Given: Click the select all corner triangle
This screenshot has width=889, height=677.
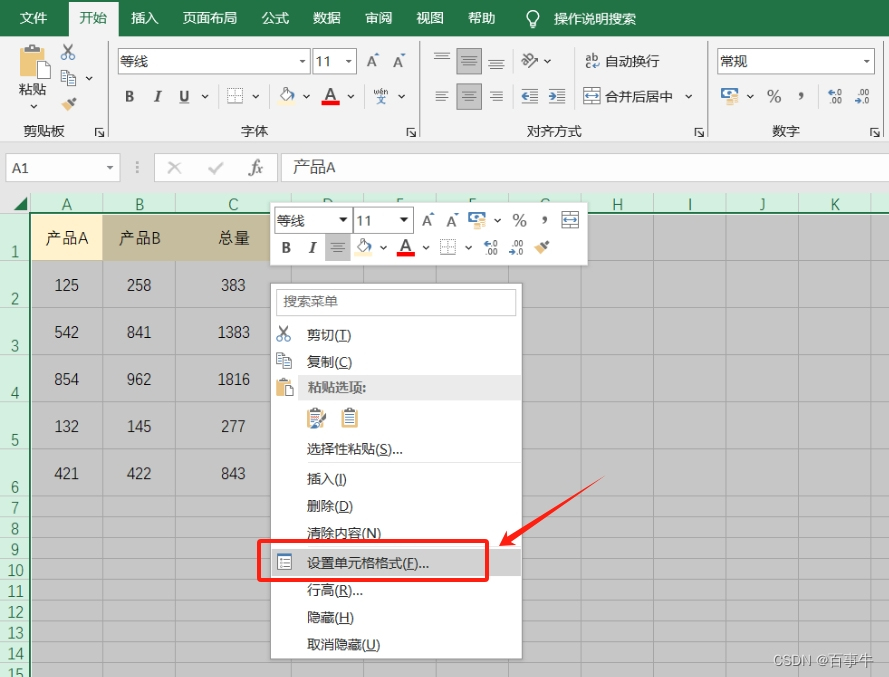Looking at the screenshot, I should (21, 204).
